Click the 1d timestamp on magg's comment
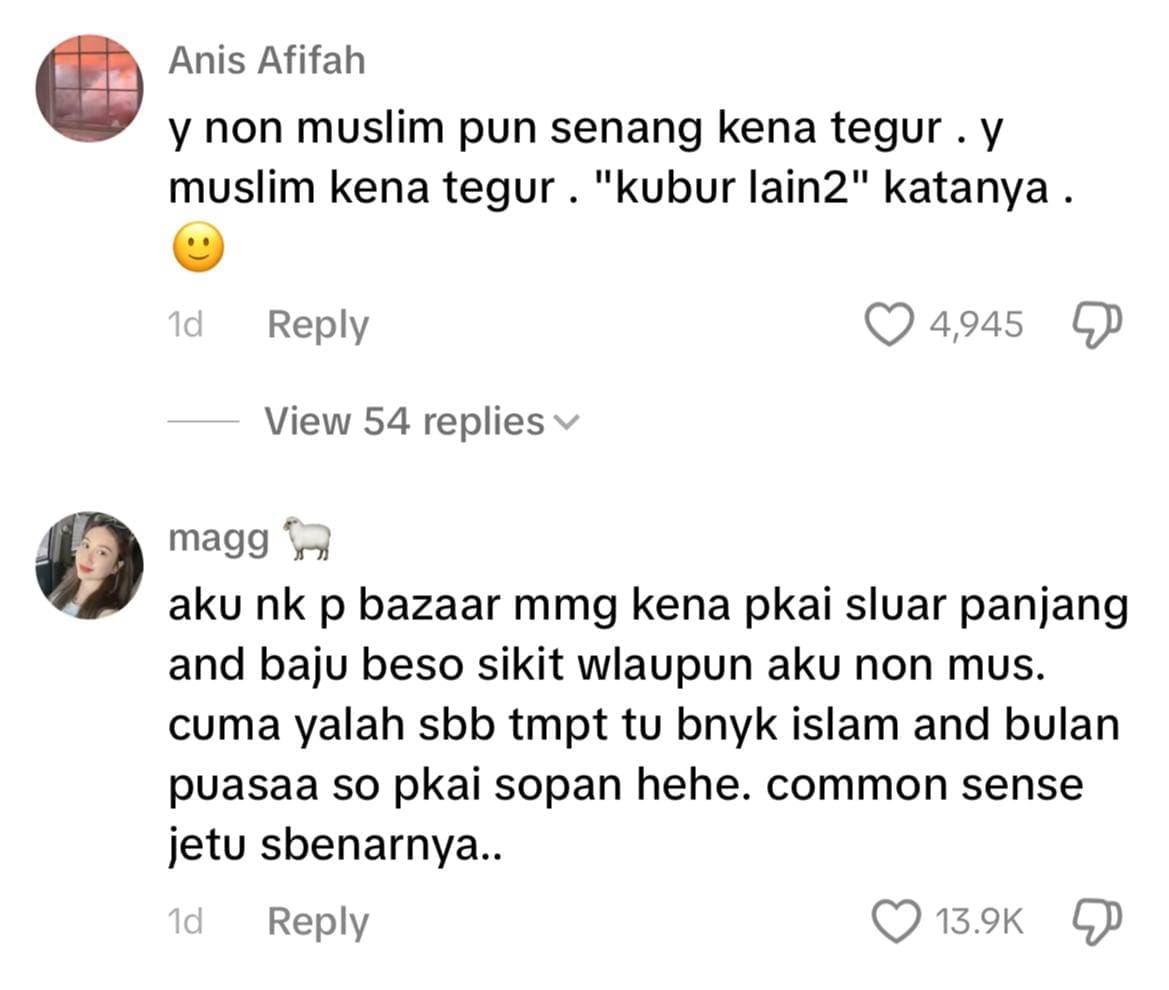1169x990 pixels. click(185, 921)
